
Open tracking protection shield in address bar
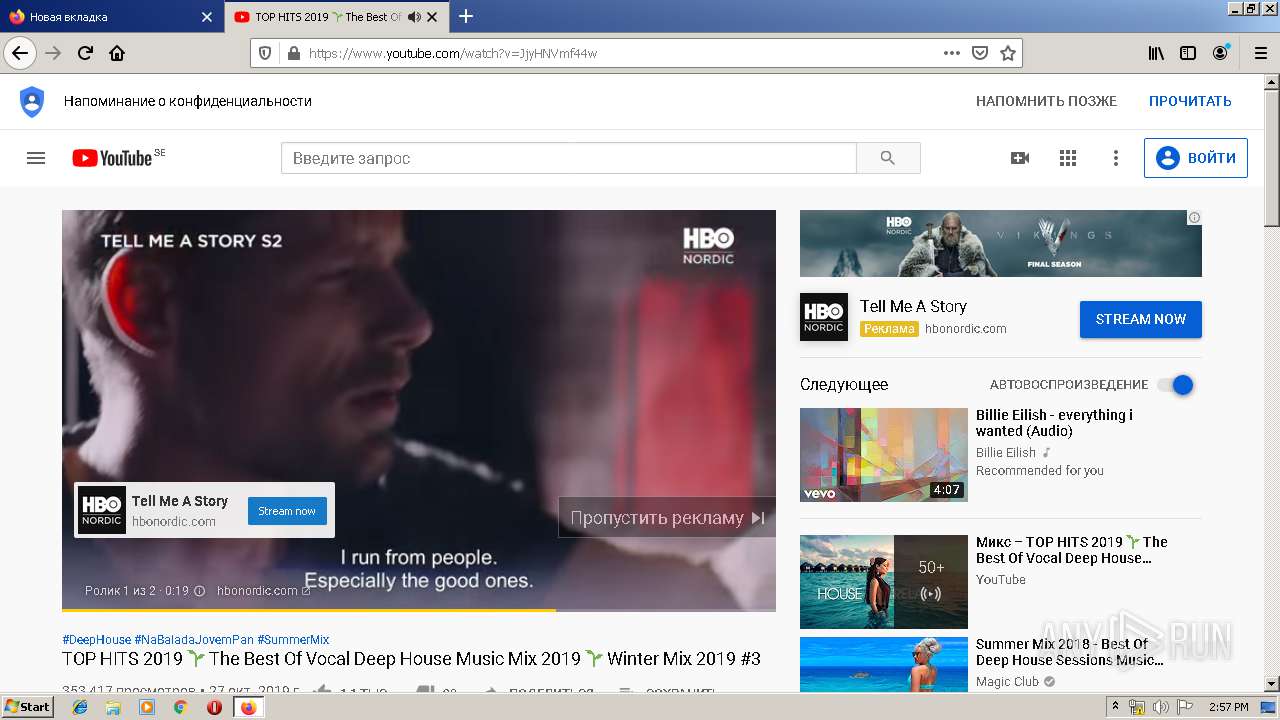pyautogui.click(x=265, y=53)
